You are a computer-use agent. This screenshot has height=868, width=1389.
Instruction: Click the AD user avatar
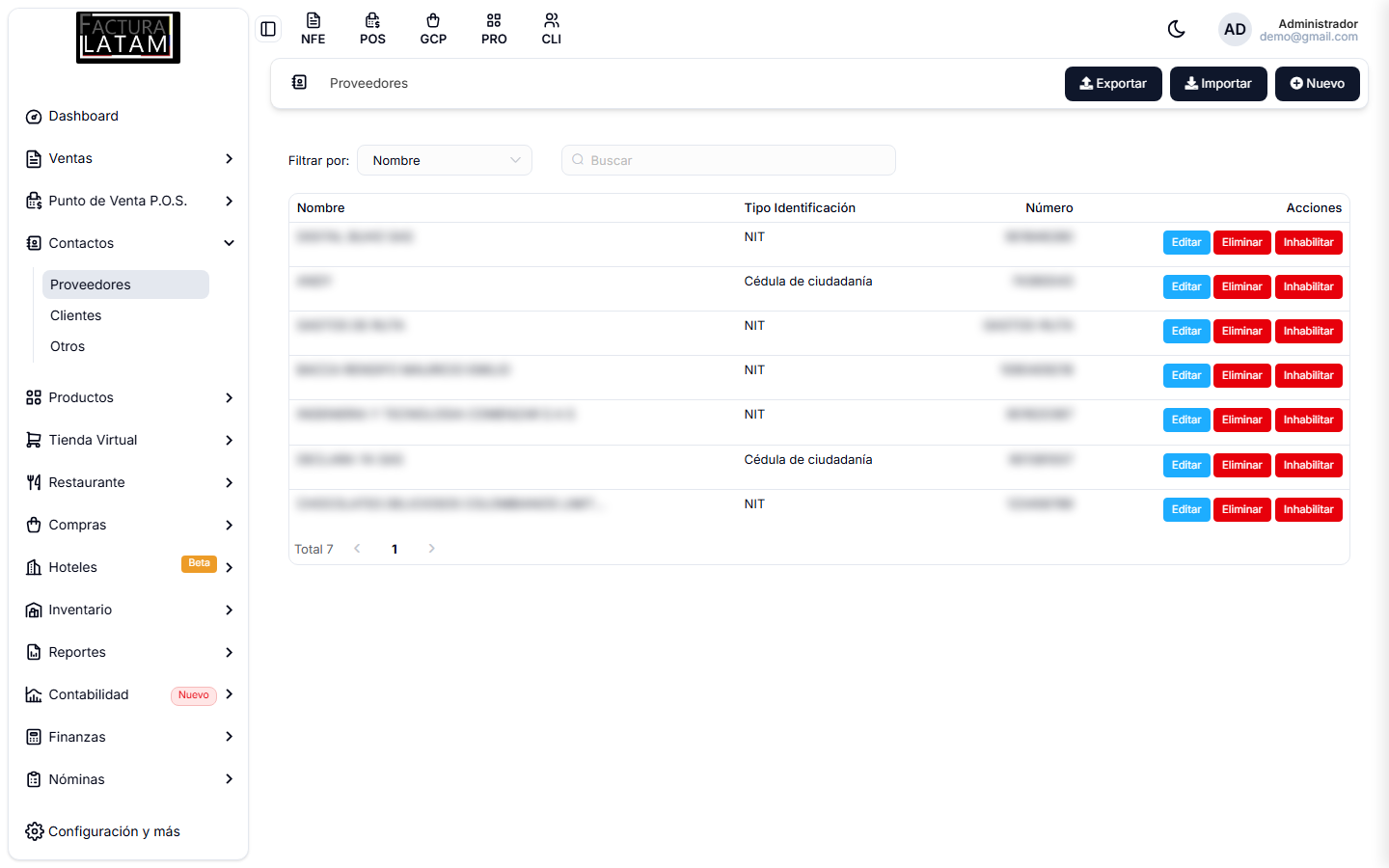(x=1235, y=30)
